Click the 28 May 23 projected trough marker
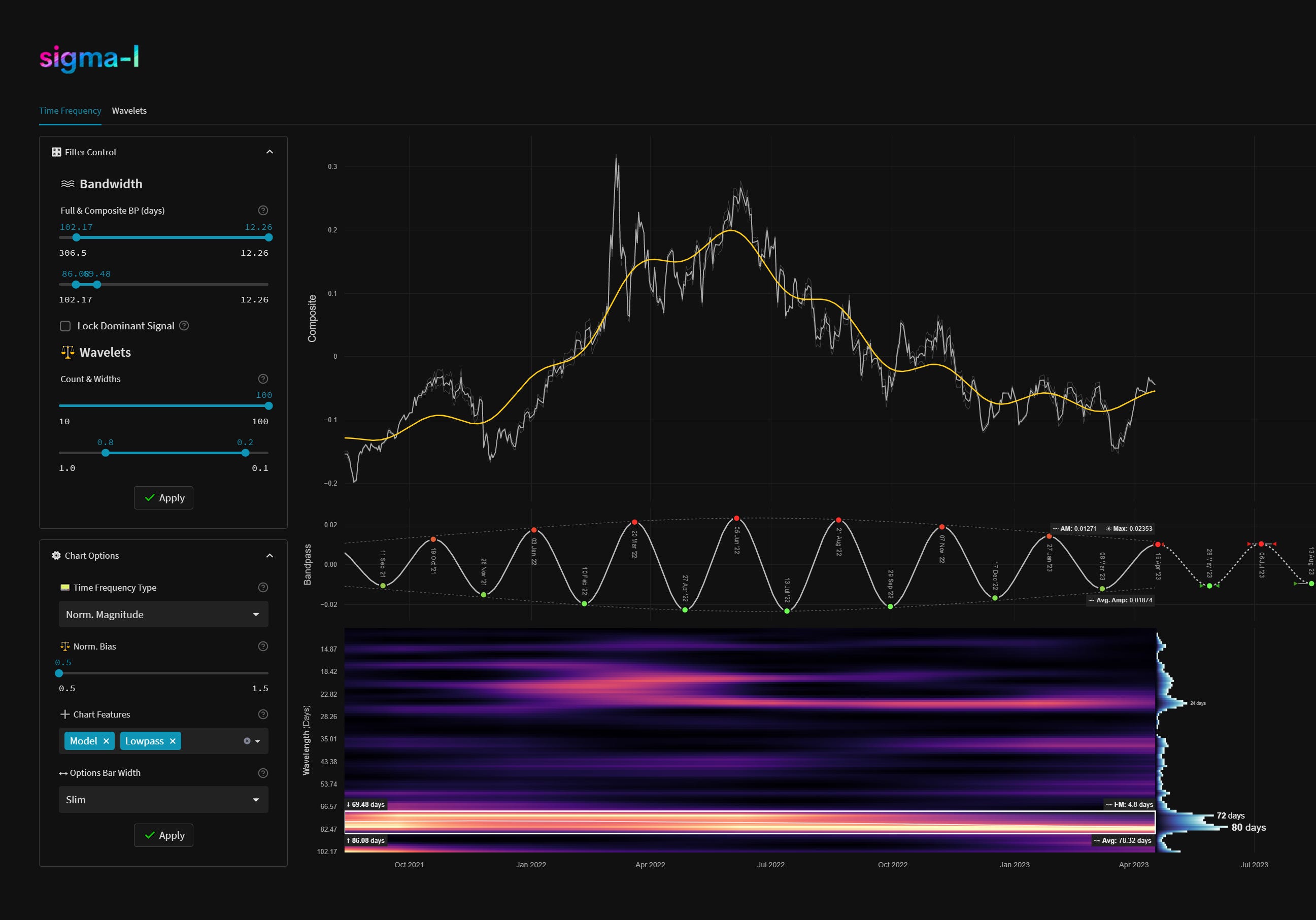The width and height of the screenshot is (1316, 920). point(1209,586)
